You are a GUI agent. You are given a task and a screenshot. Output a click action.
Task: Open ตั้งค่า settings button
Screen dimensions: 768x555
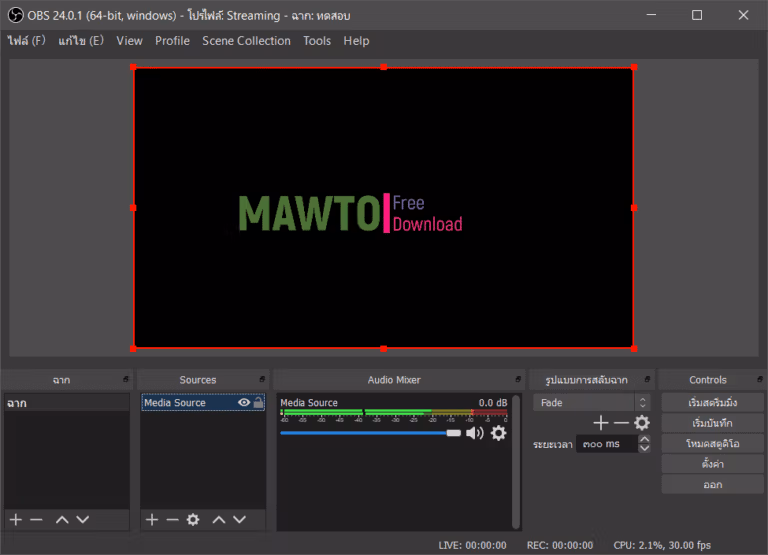[712, 464]
